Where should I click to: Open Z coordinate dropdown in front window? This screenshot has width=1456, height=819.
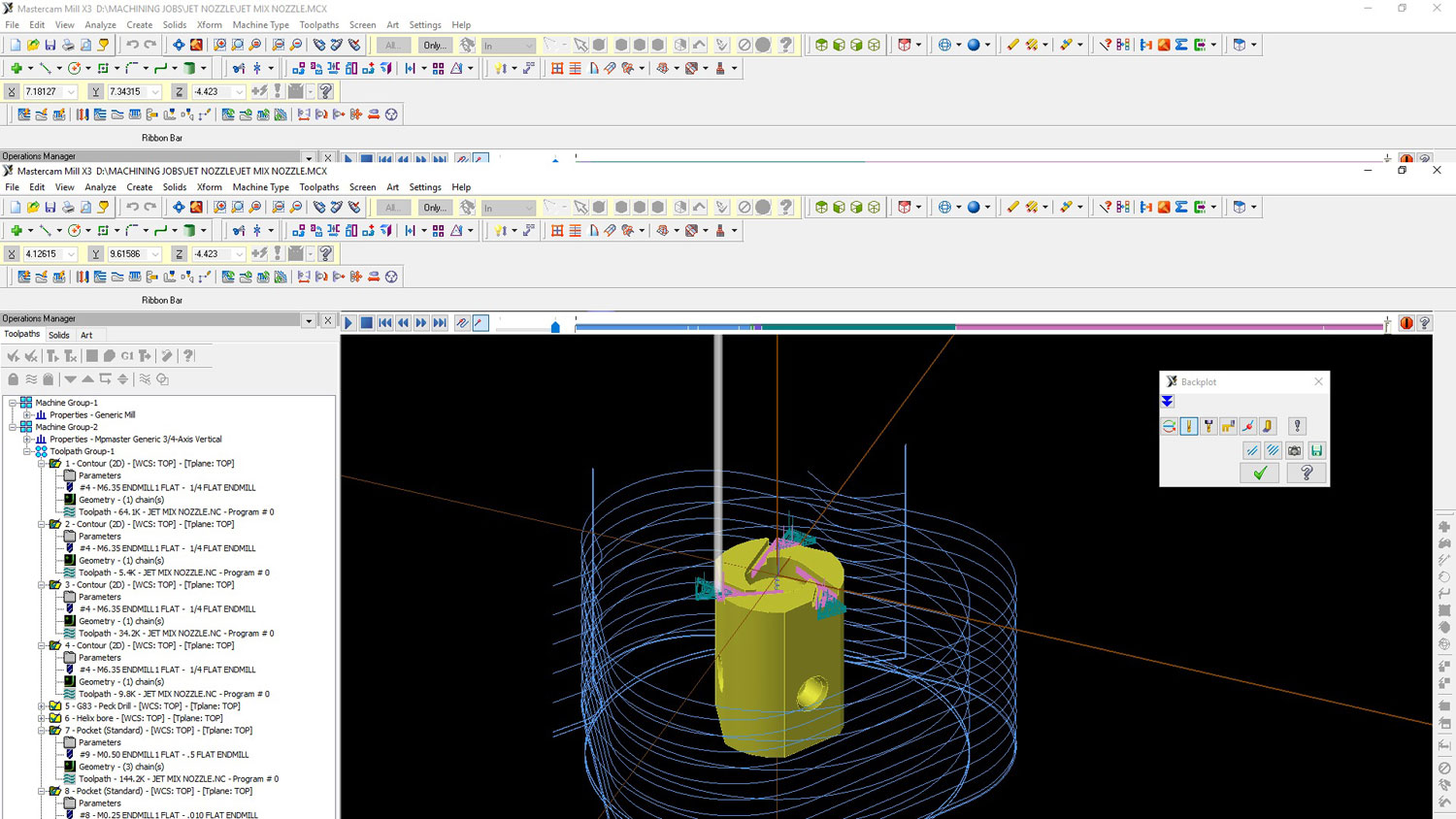[240, 254]
